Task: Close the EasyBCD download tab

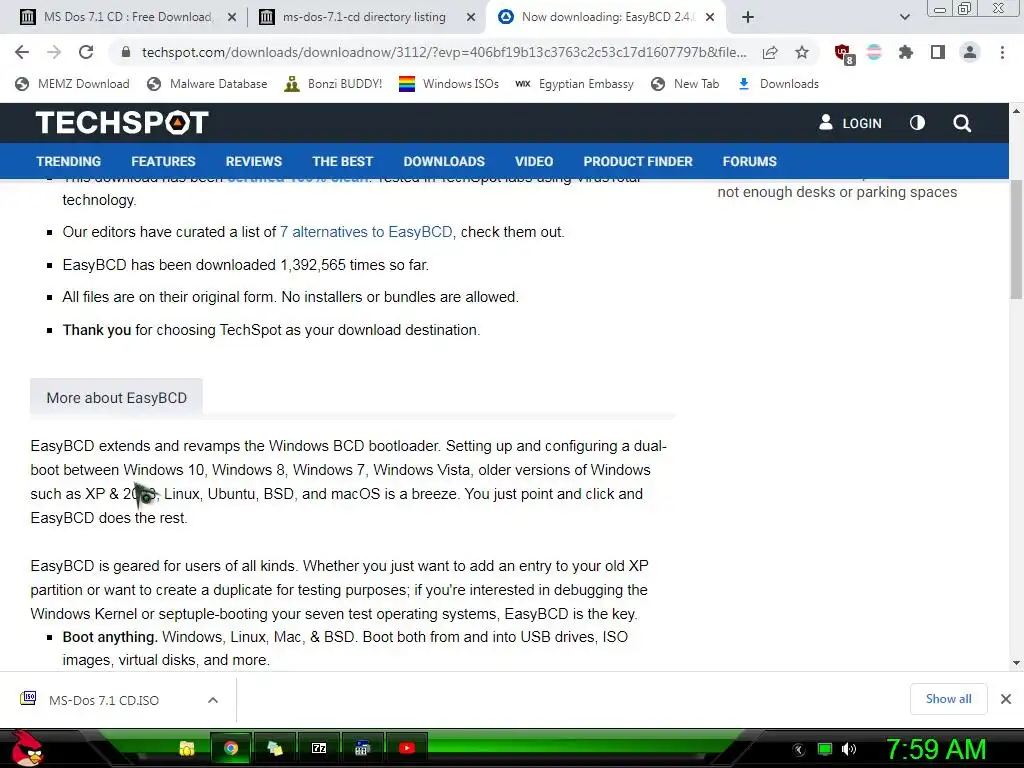Action: click(x=710, y=18)
